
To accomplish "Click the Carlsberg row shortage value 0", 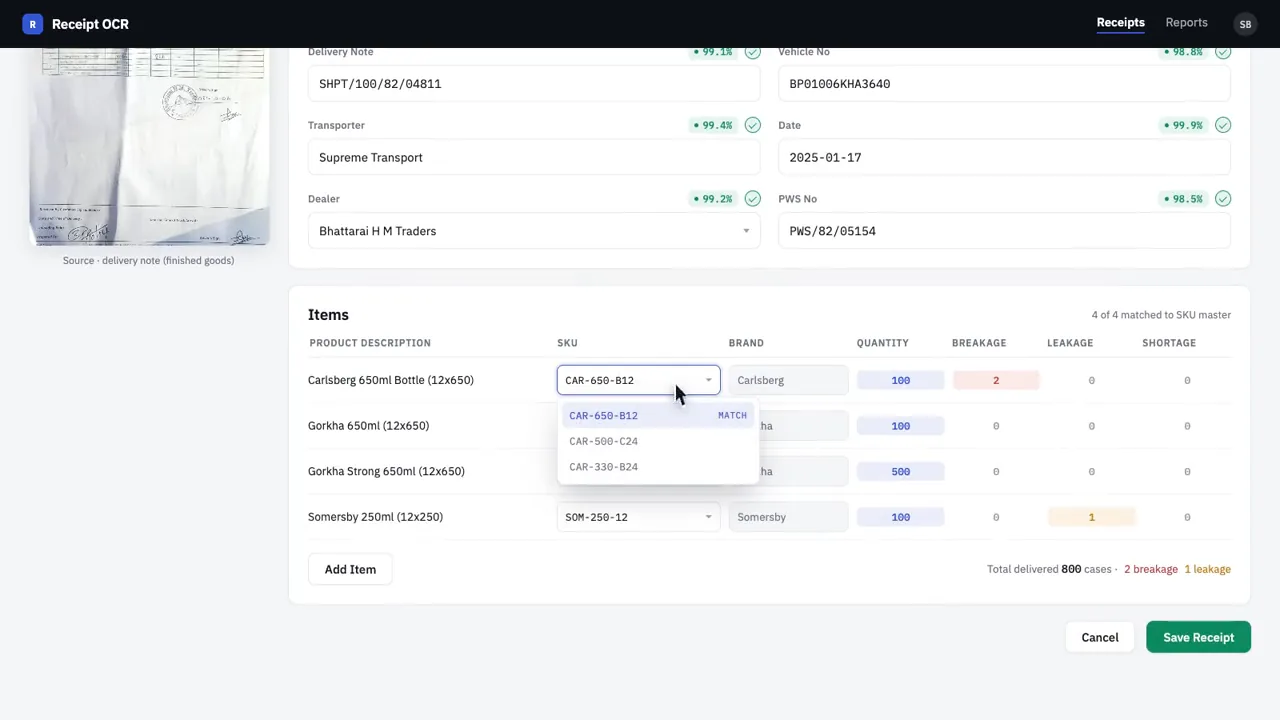I will pos(1187,380).
